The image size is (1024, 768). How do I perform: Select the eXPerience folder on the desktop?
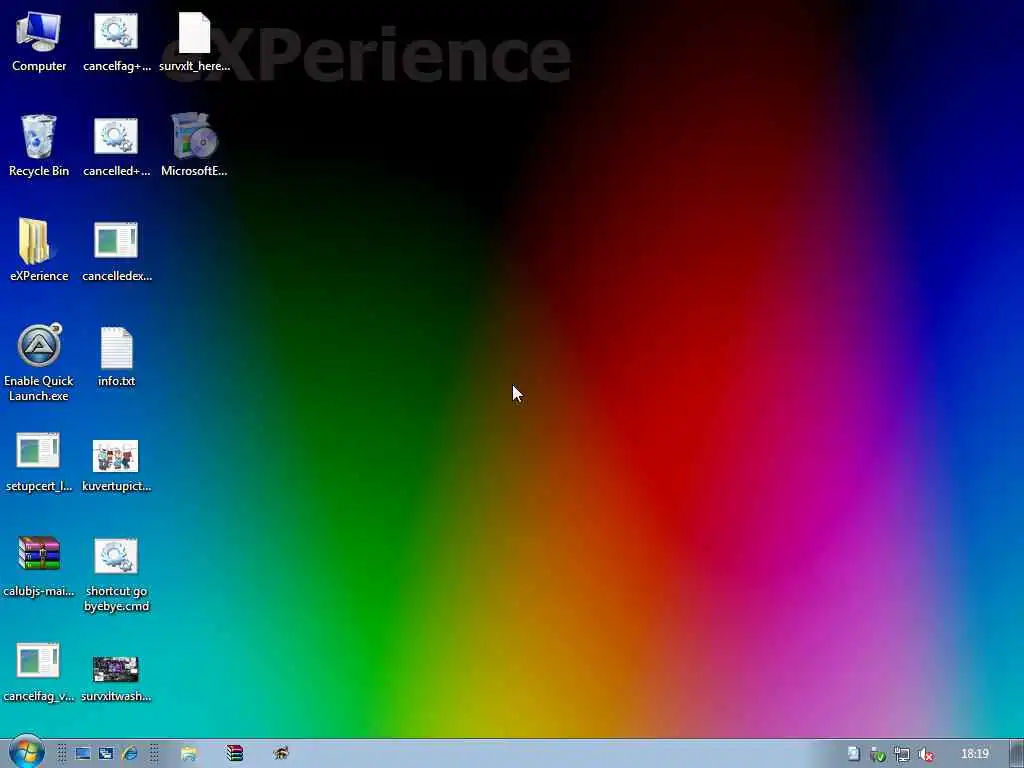39,251
